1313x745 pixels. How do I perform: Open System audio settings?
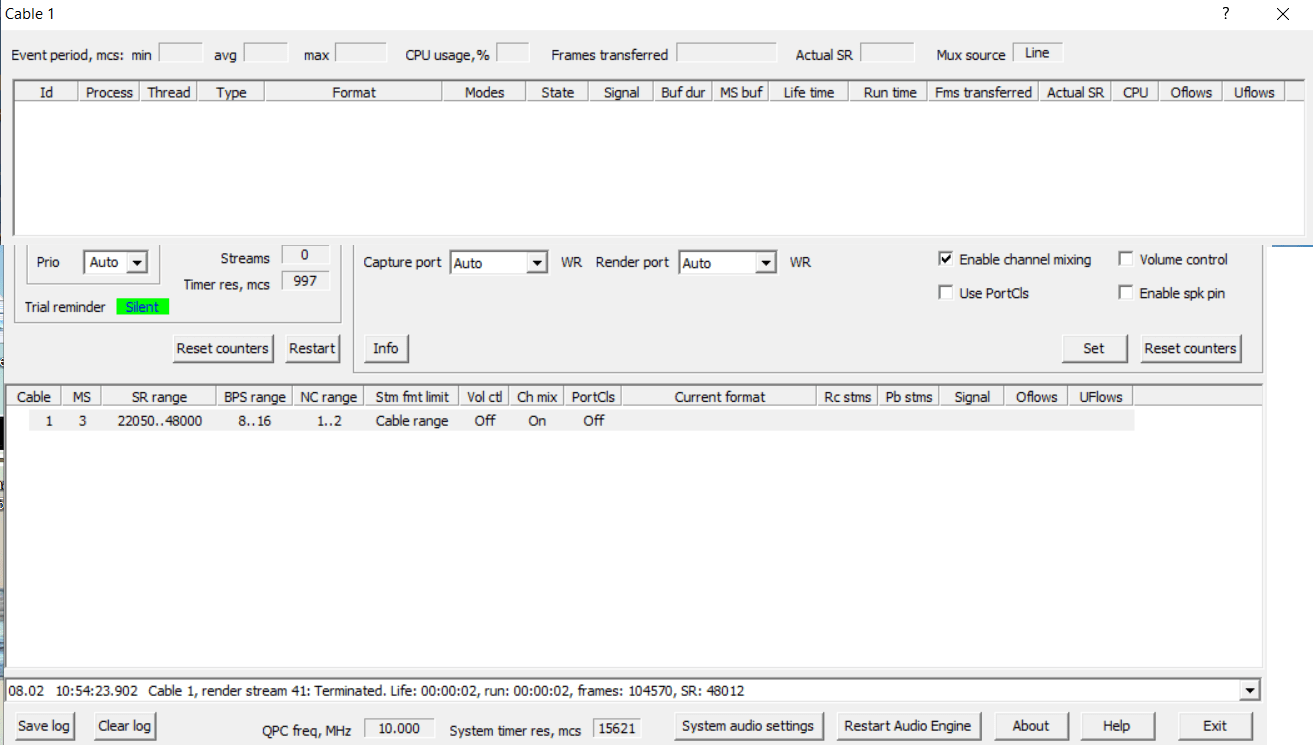tap(748, 725)
